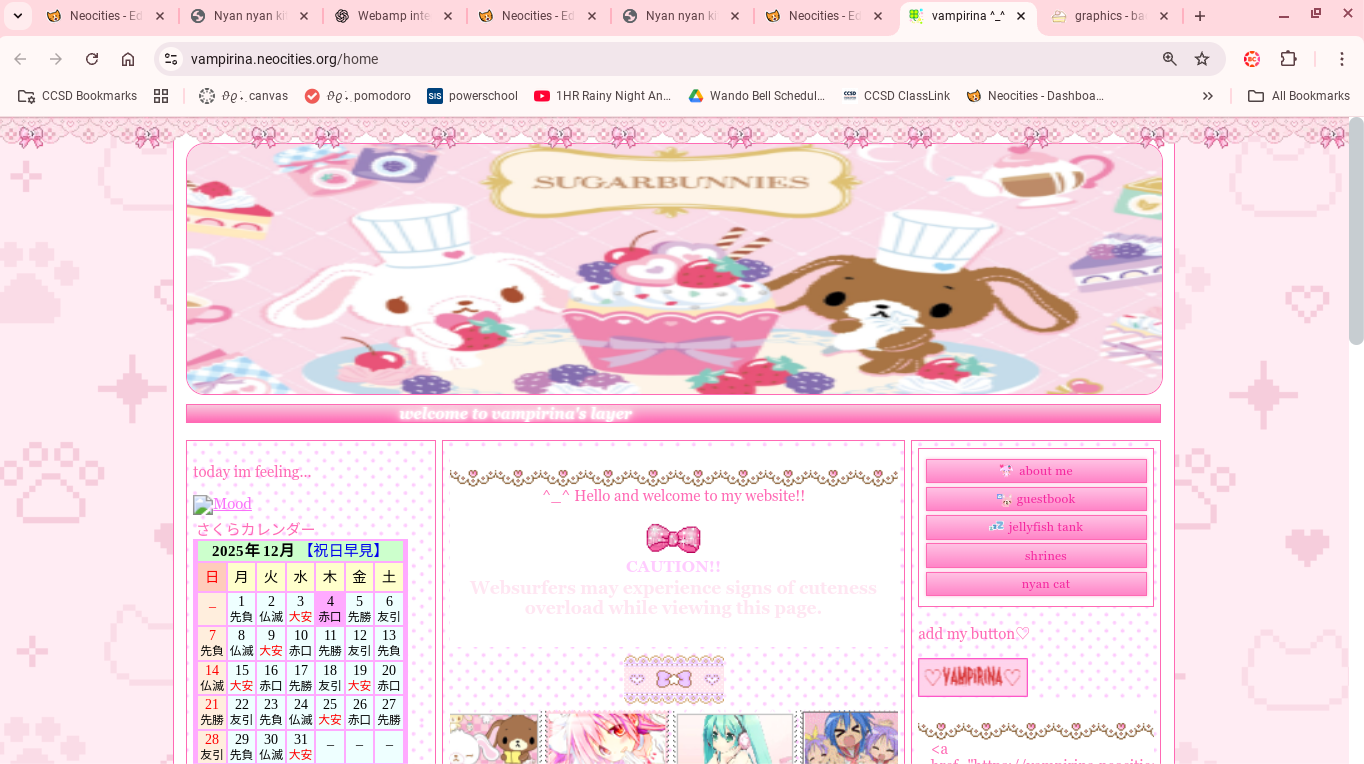The width and height of the screenshot is (1364, 764).
Task: Open the All Bookmarks folder
Action: 1299,96
